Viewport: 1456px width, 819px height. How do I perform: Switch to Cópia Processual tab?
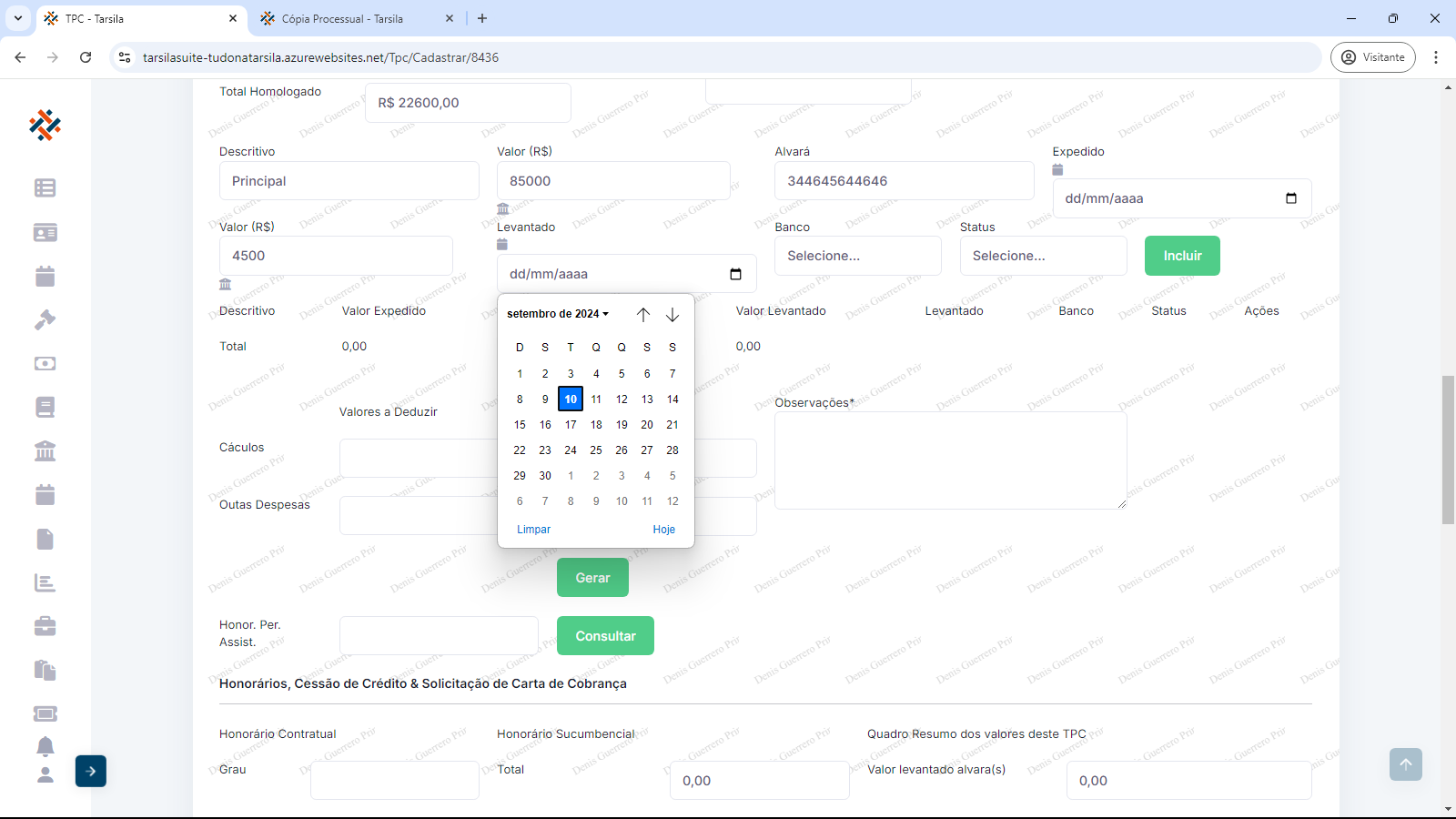tap(342, 18)
